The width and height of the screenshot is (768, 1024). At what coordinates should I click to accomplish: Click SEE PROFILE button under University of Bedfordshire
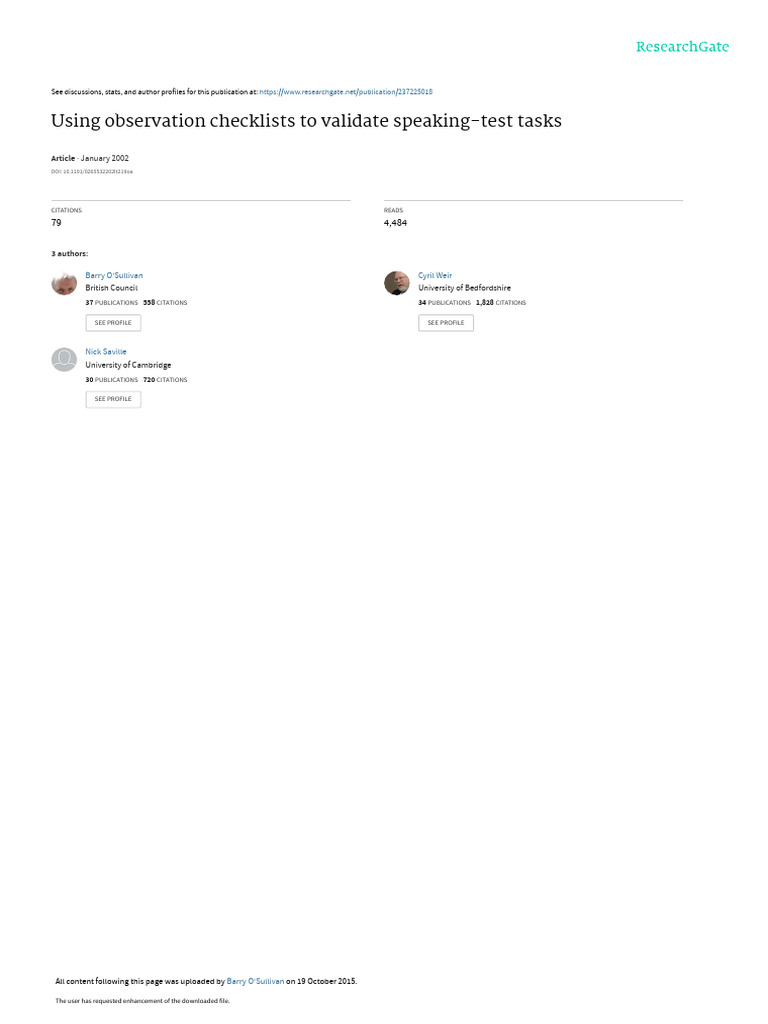click(446, 323)
